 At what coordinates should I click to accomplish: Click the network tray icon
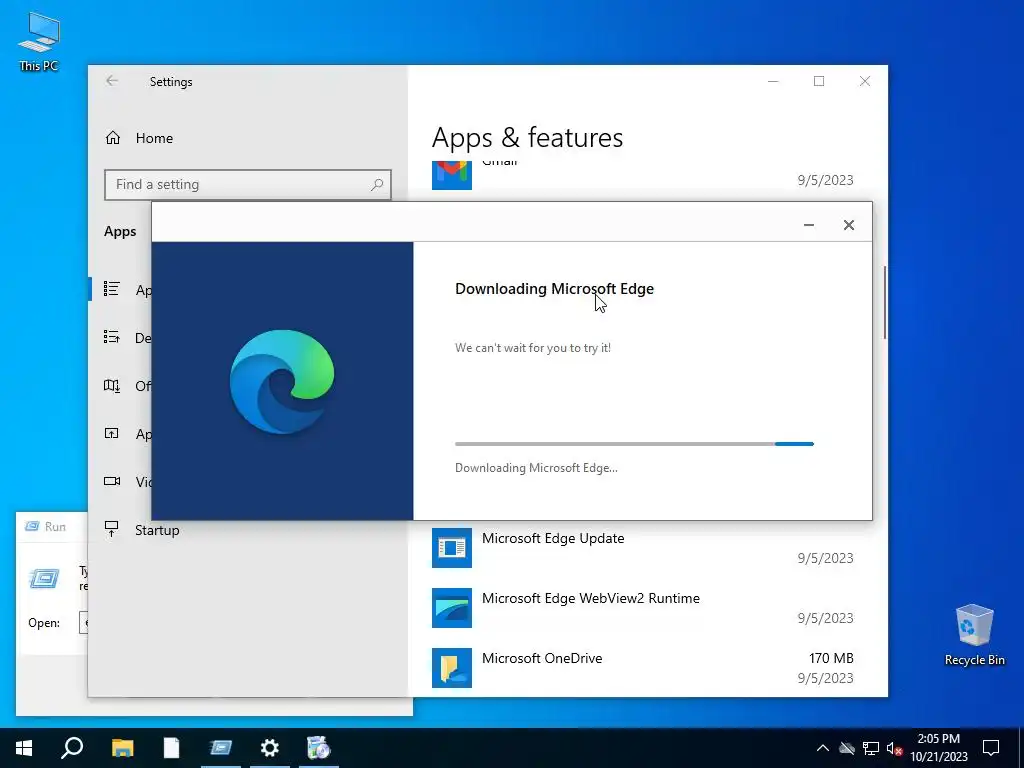[871, 748]
